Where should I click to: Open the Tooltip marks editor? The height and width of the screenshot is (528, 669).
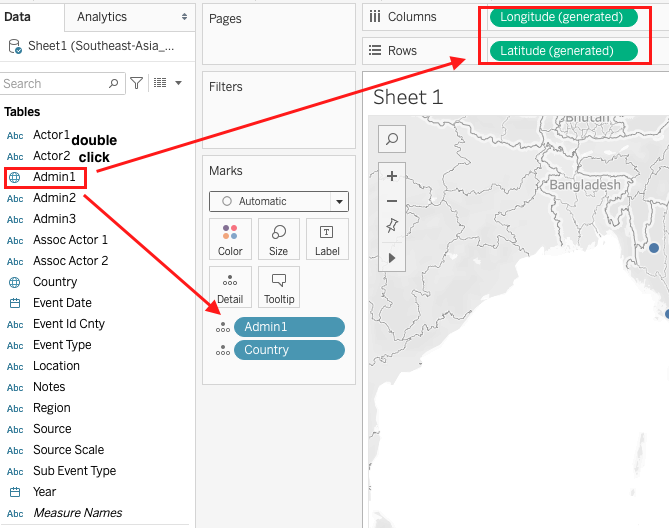click(278, 287)
